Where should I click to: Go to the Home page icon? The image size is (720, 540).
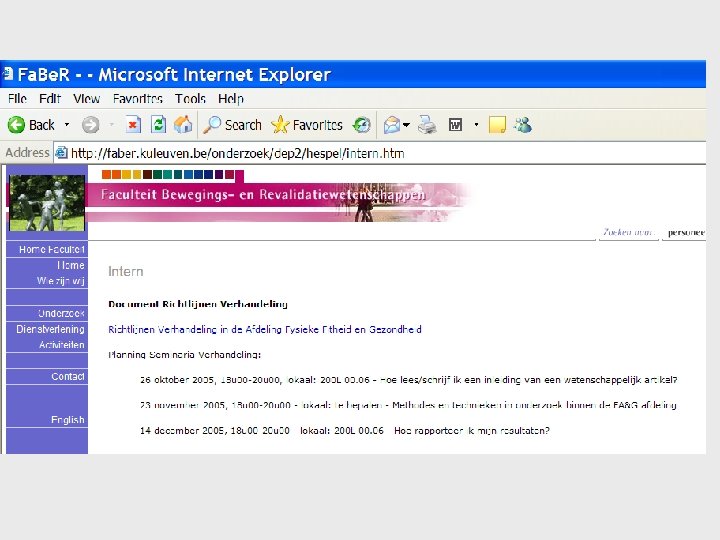point(183,124)
